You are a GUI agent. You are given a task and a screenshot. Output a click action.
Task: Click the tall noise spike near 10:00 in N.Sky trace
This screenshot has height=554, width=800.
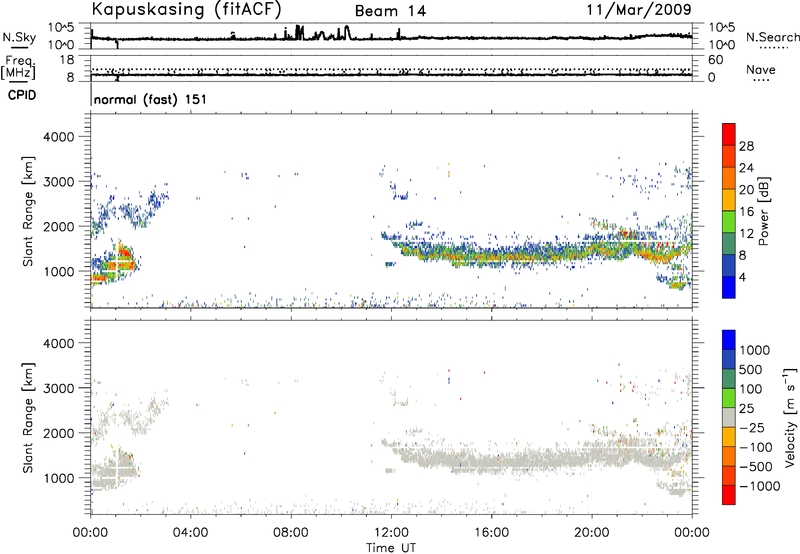tap(347, 32)
